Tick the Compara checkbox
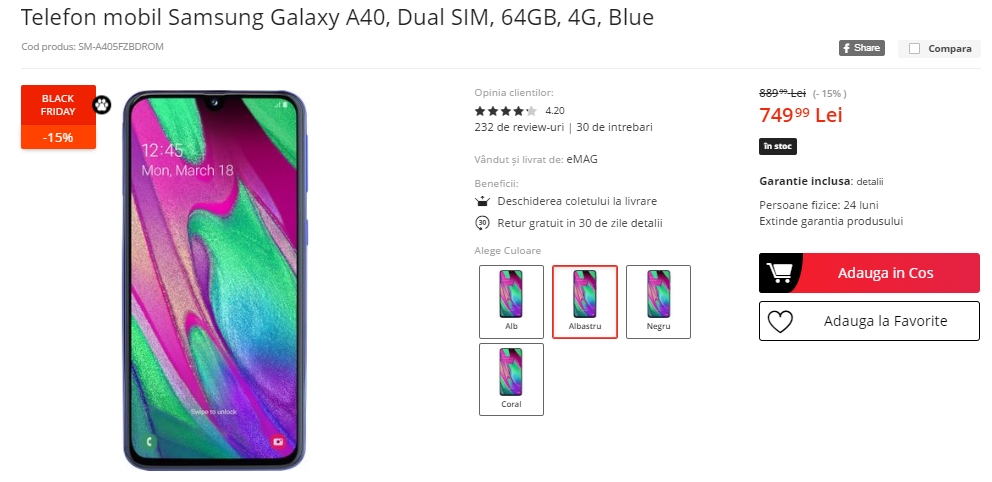Screen dimensions: 992x482 [x=914, y=49]
